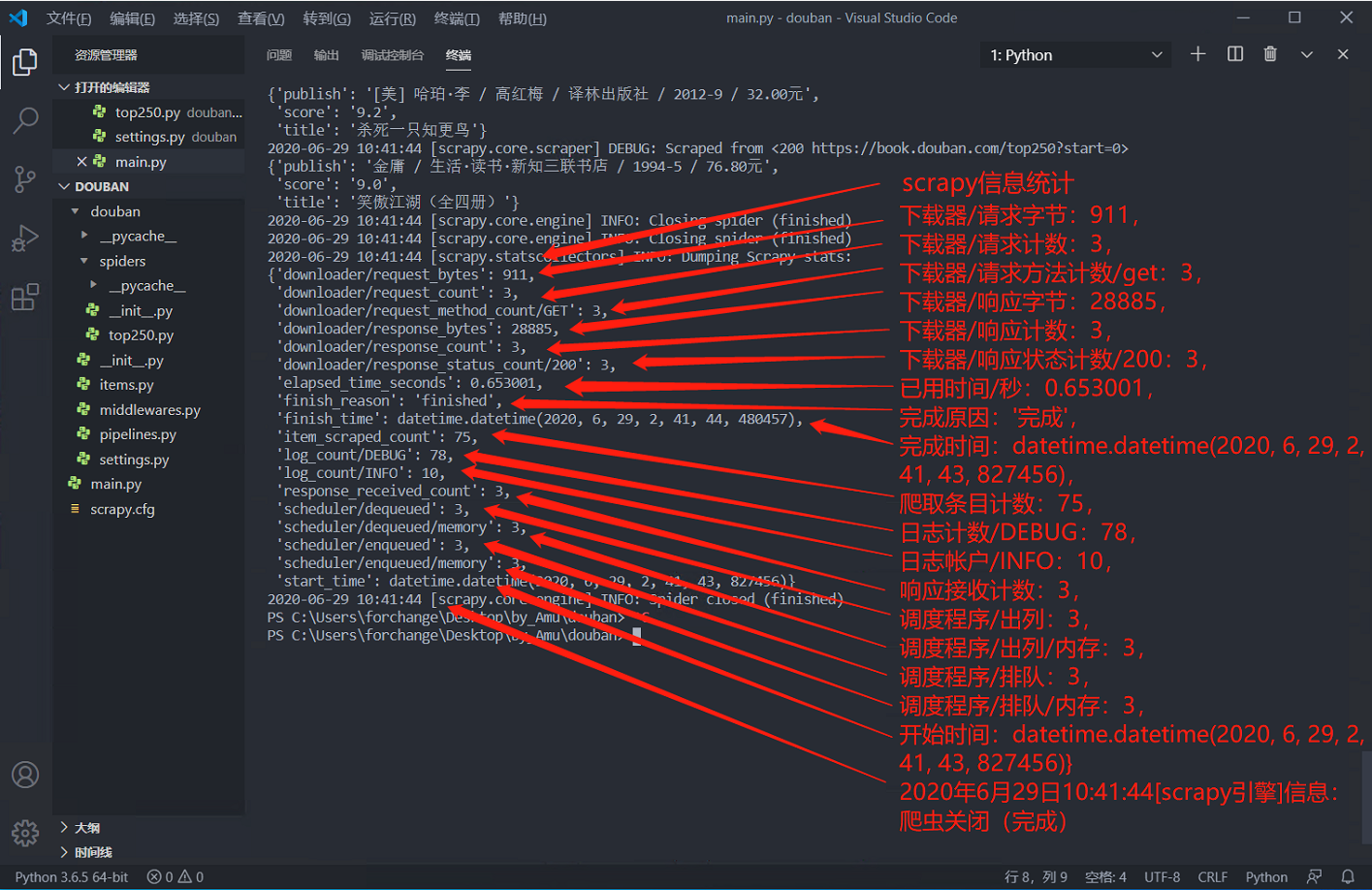The image size is (1372, 890).
Task: Open settings.py from open editors list
Action: (x=148, y=137)
